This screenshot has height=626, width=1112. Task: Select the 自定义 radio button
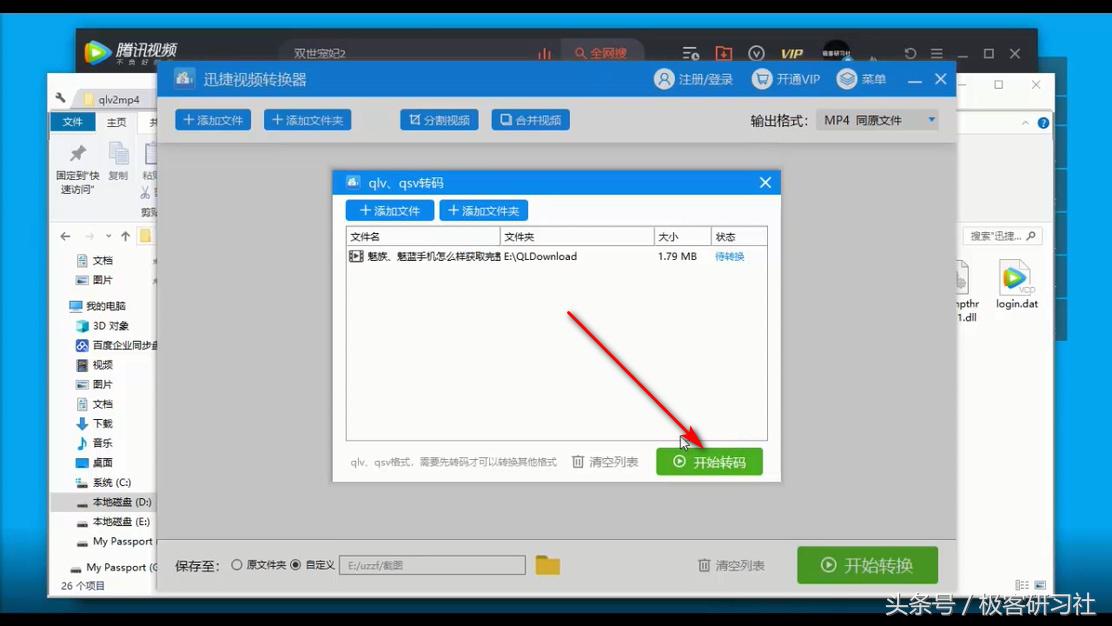[296, 565]
